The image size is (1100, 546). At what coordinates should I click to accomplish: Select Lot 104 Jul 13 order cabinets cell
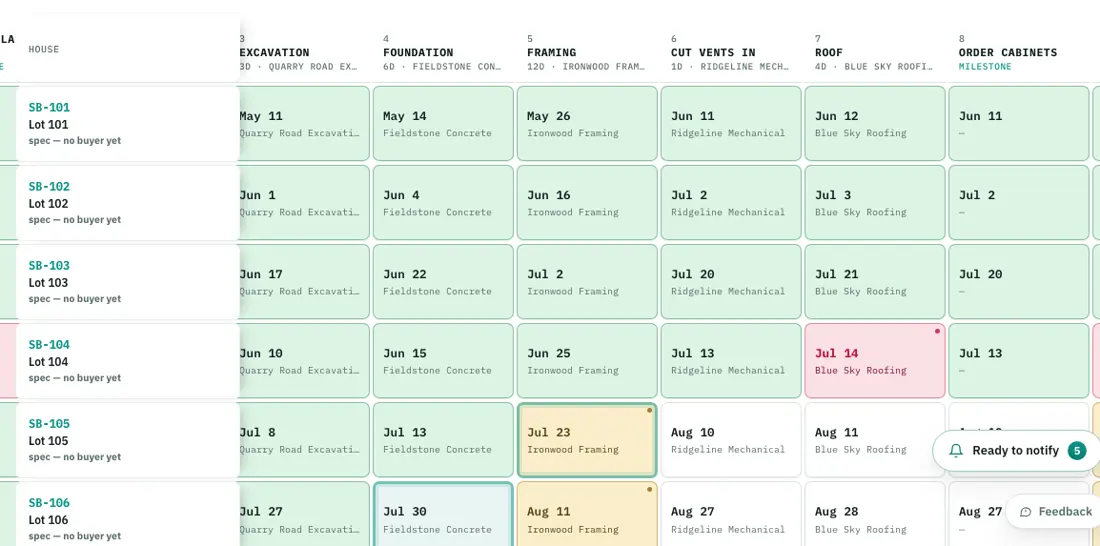click(x=1019, y=361)
